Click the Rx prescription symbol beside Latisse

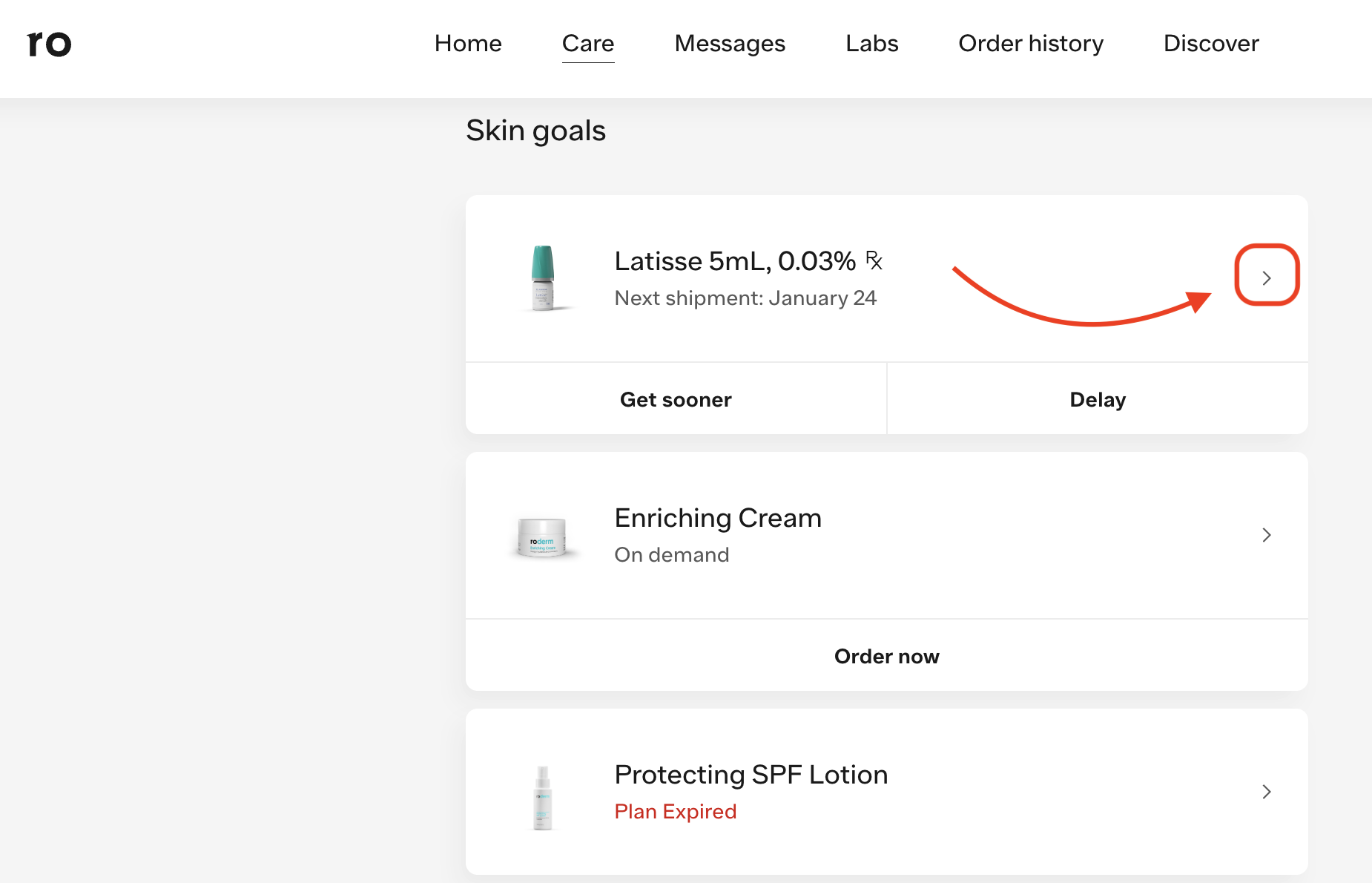point(874,260)
